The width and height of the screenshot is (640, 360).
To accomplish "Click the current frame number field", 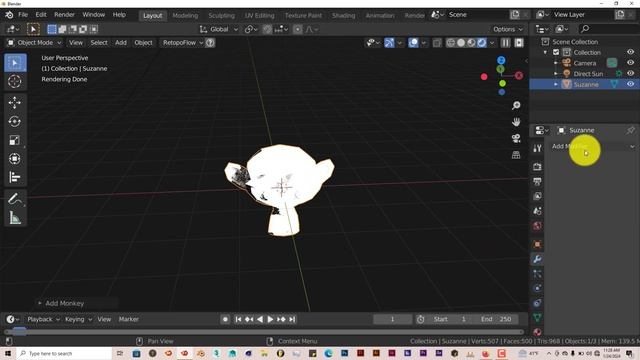I will click(392, 319).
